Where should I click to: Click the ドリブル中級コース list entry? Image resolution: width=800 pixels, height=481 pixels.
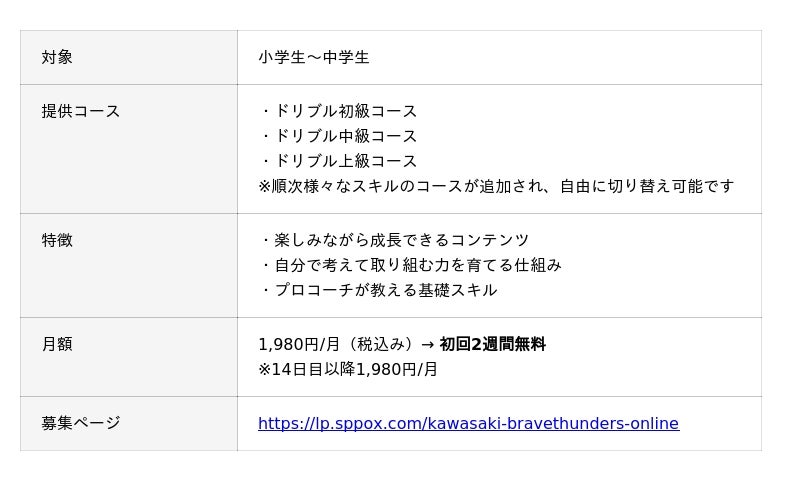(345, 136)
